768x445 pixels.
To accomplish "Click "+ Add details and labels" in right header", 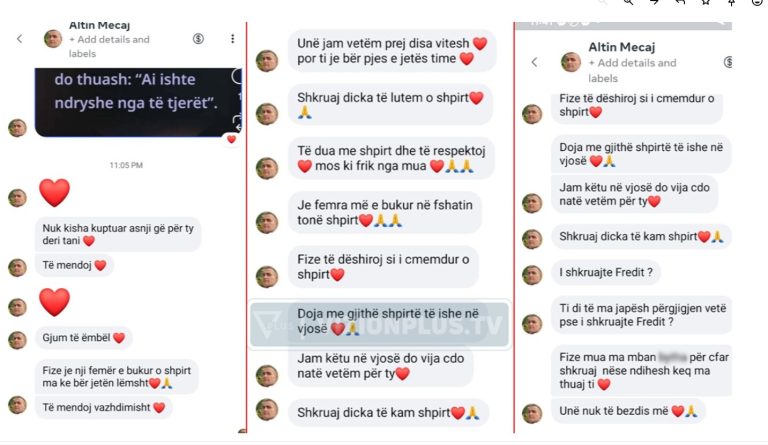I will tap(632, 70).
